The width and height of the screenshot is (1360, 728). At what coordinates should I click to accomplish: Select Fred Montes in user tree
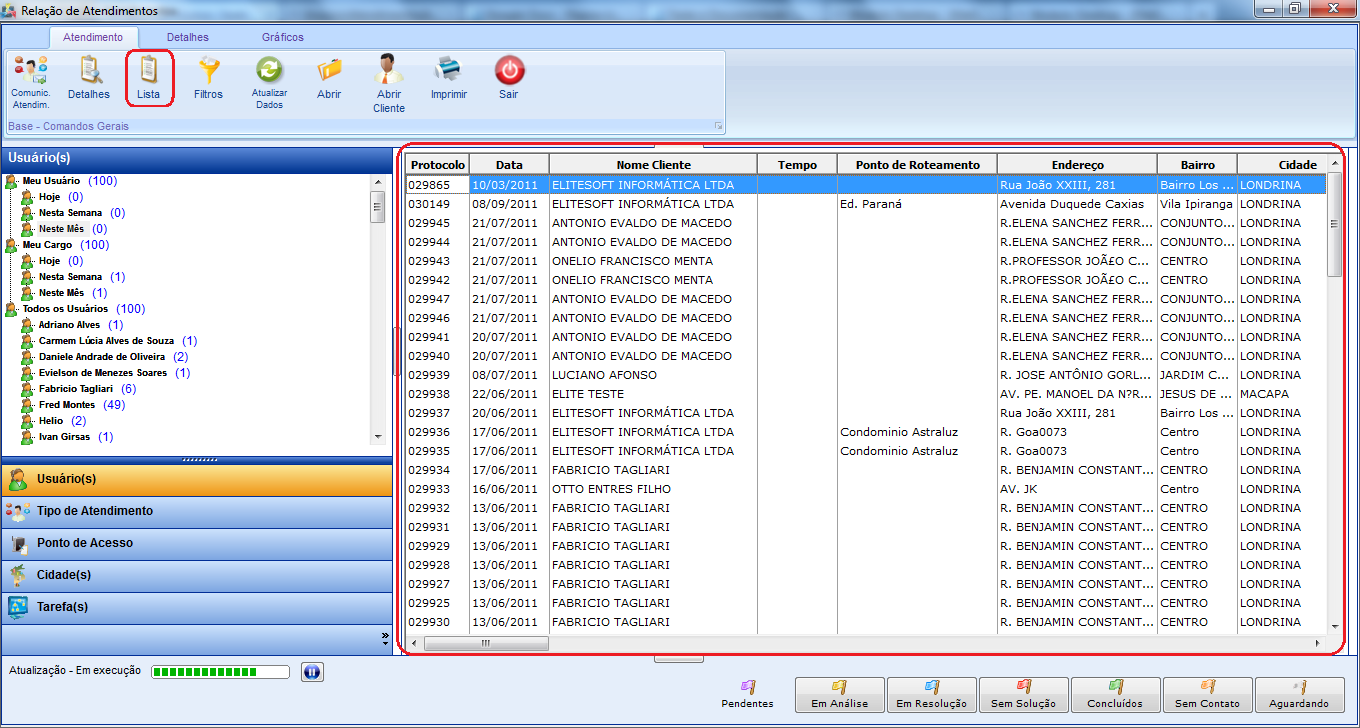pos(67,405)
